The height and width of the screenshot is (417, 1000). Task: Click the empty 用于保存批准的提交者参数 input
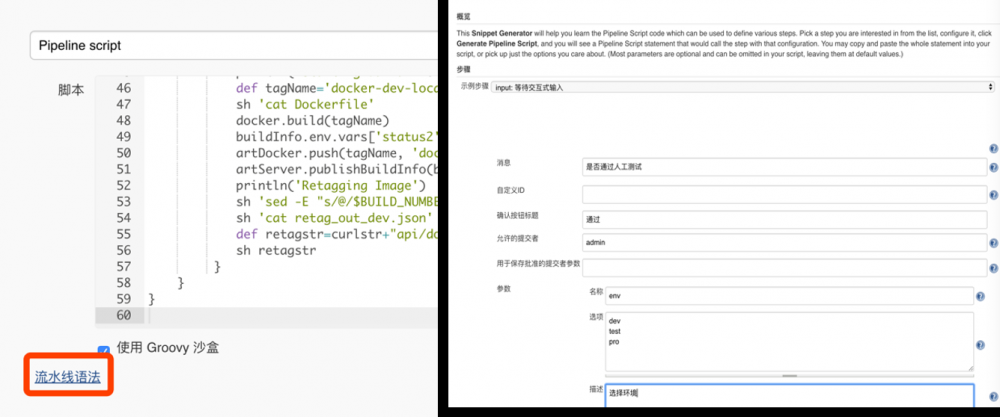coord(784,268)
